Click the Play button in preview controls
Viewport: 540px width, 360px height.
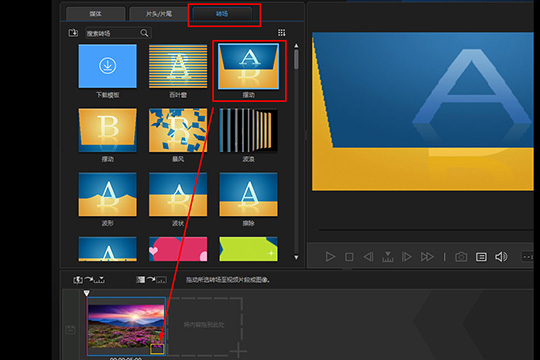point(330,257)
